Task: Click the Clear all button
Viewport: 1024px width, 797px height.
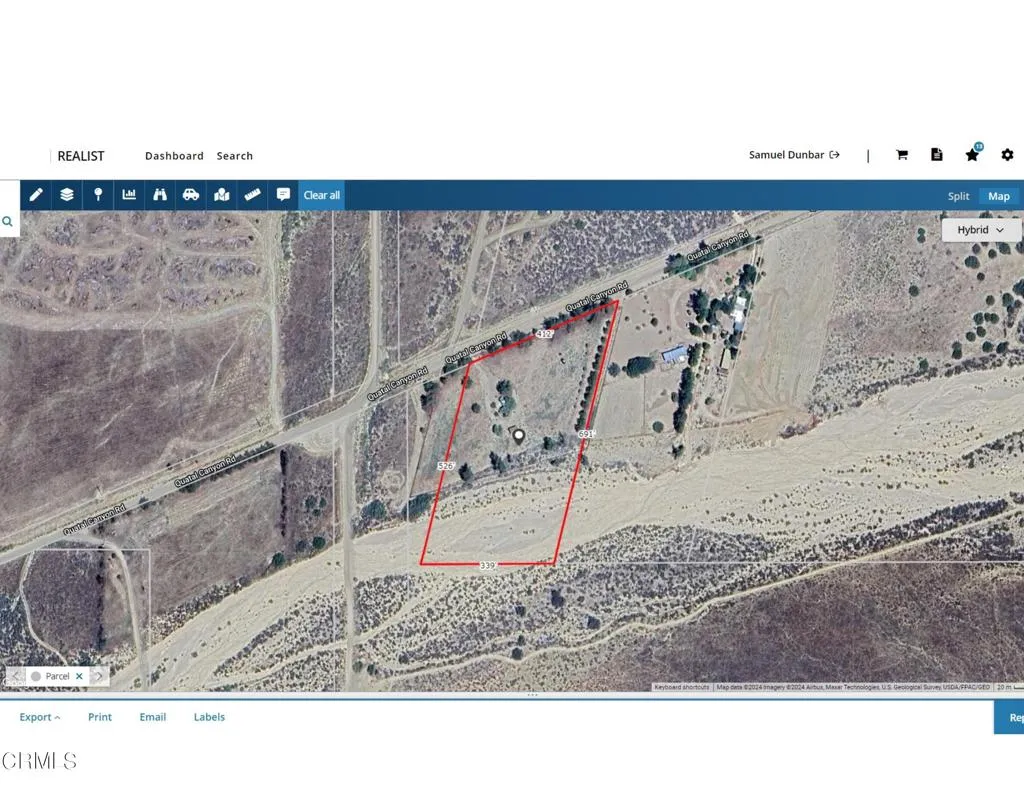Action: point(322,195)
